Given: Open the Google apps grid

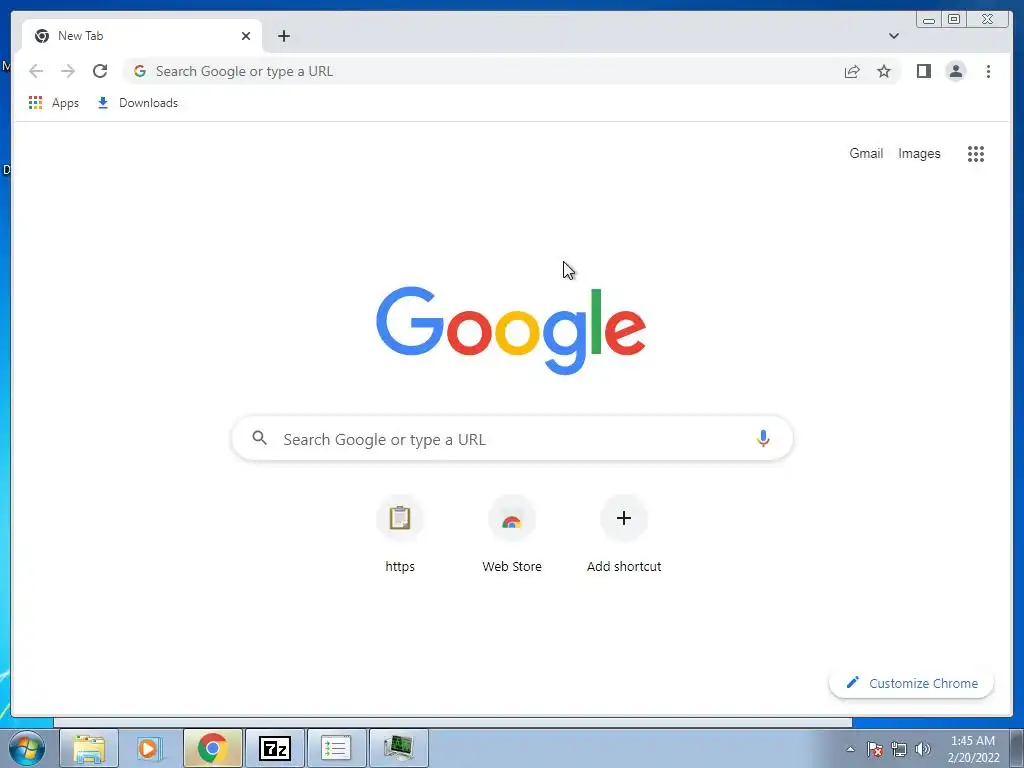Looking at the screenshot, I should click(976, 153).
